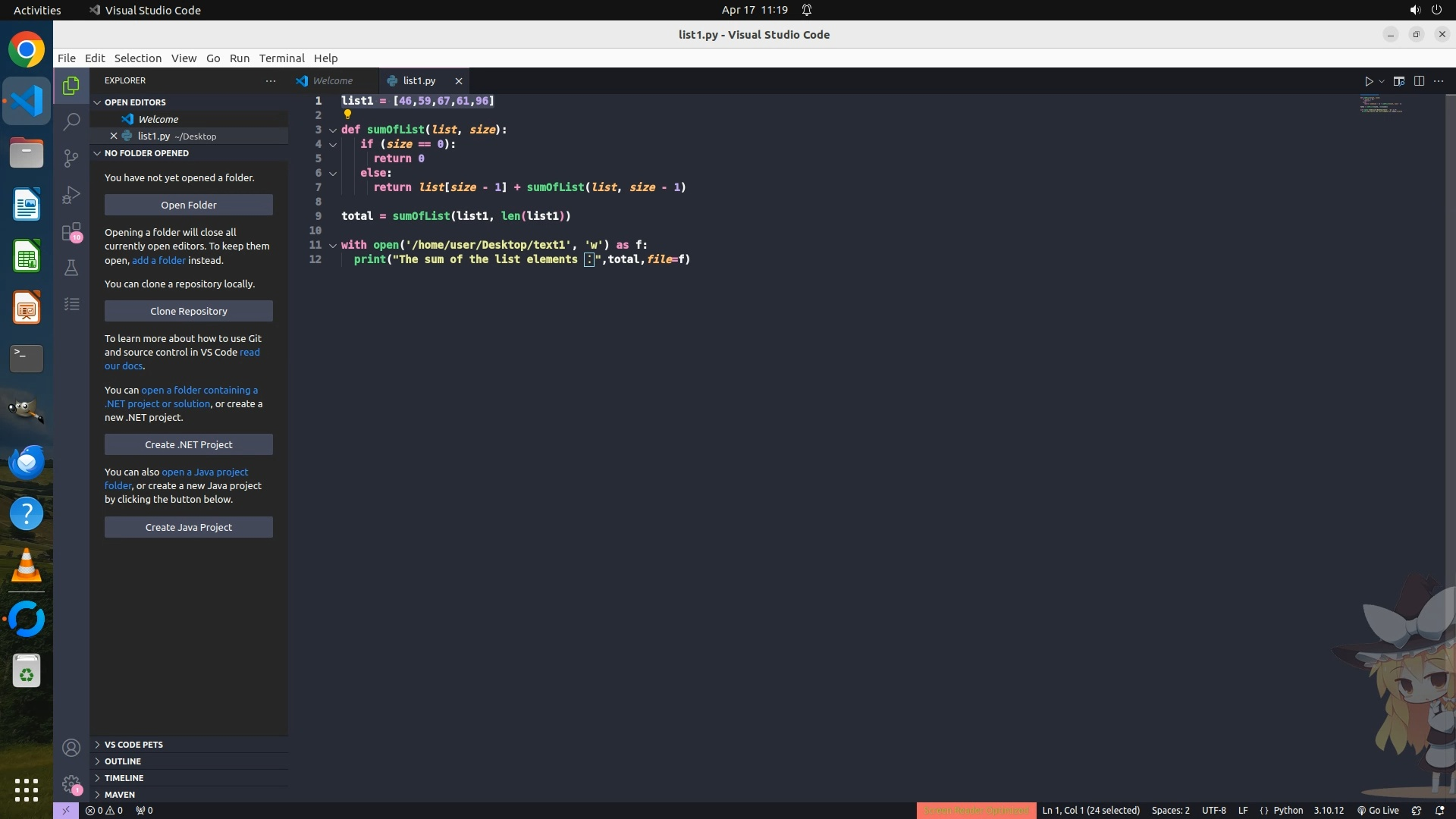The width and height of the screenshot is (1456, 819).
Task: Toggle Screen Reader Optimized status item
Action: coord(976,810)
